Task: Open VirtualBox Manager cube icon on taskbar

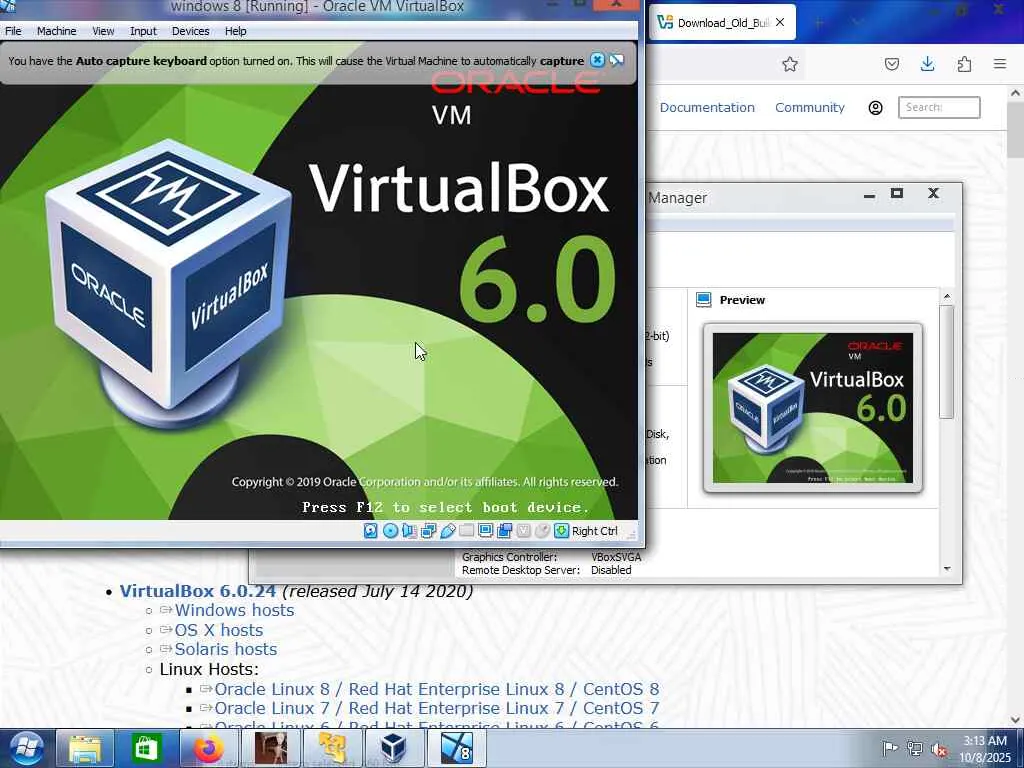Action: [393, 748]
